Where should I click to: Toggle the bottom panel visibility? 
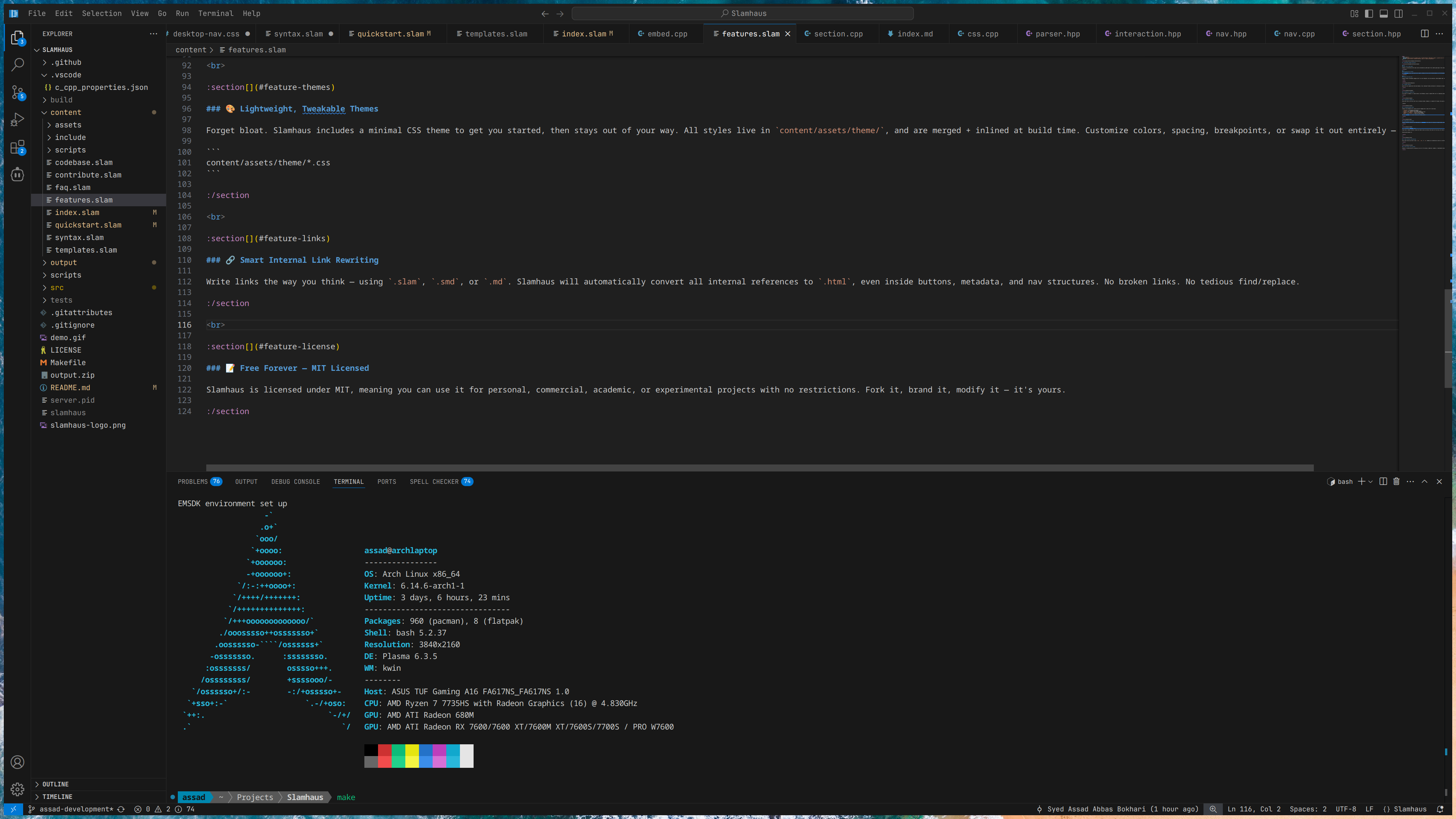(x=1384, y=14)
